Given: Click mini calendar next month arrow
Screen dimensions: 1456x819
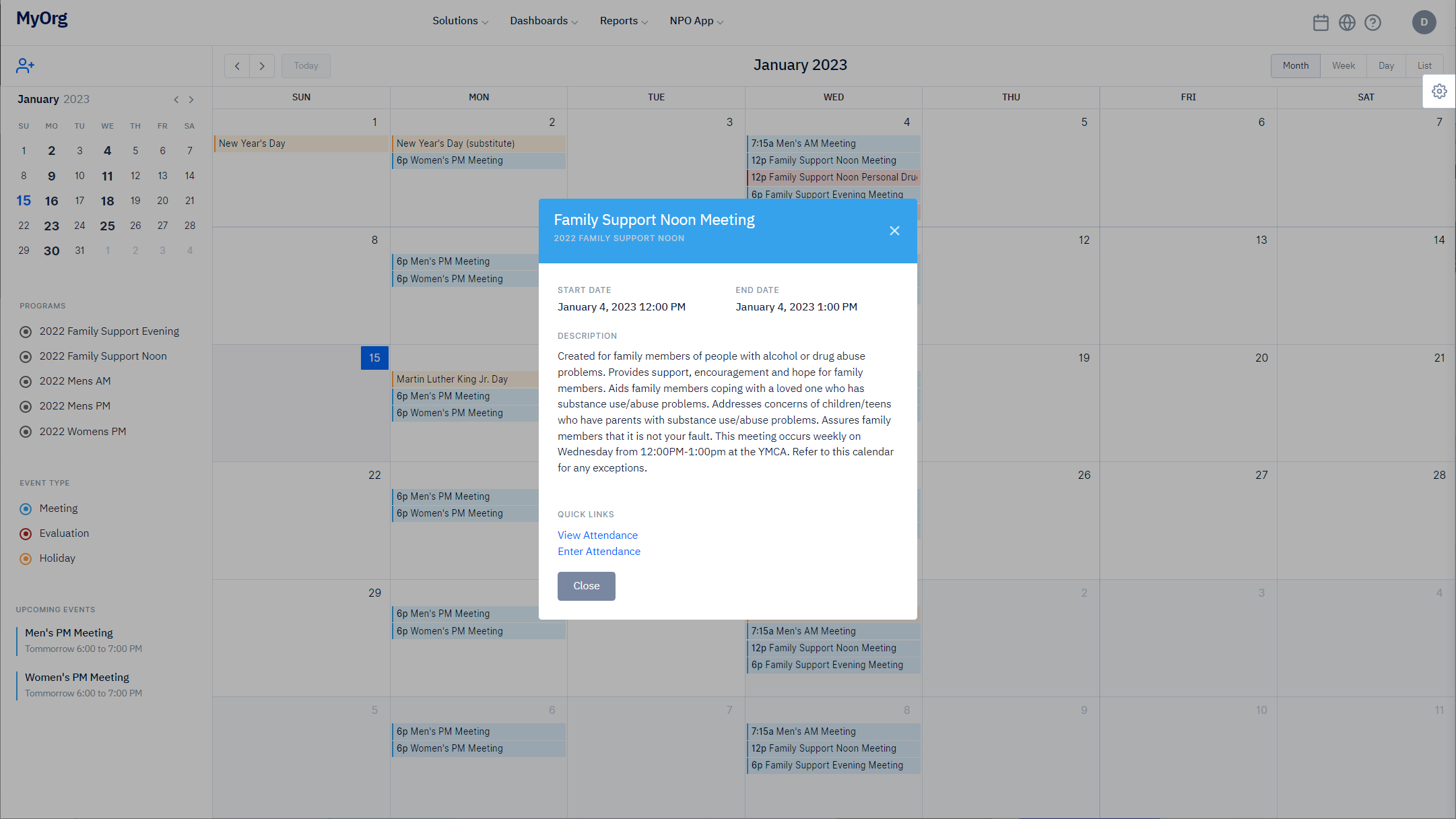Looking at the screenshot, I should [191, 100].
